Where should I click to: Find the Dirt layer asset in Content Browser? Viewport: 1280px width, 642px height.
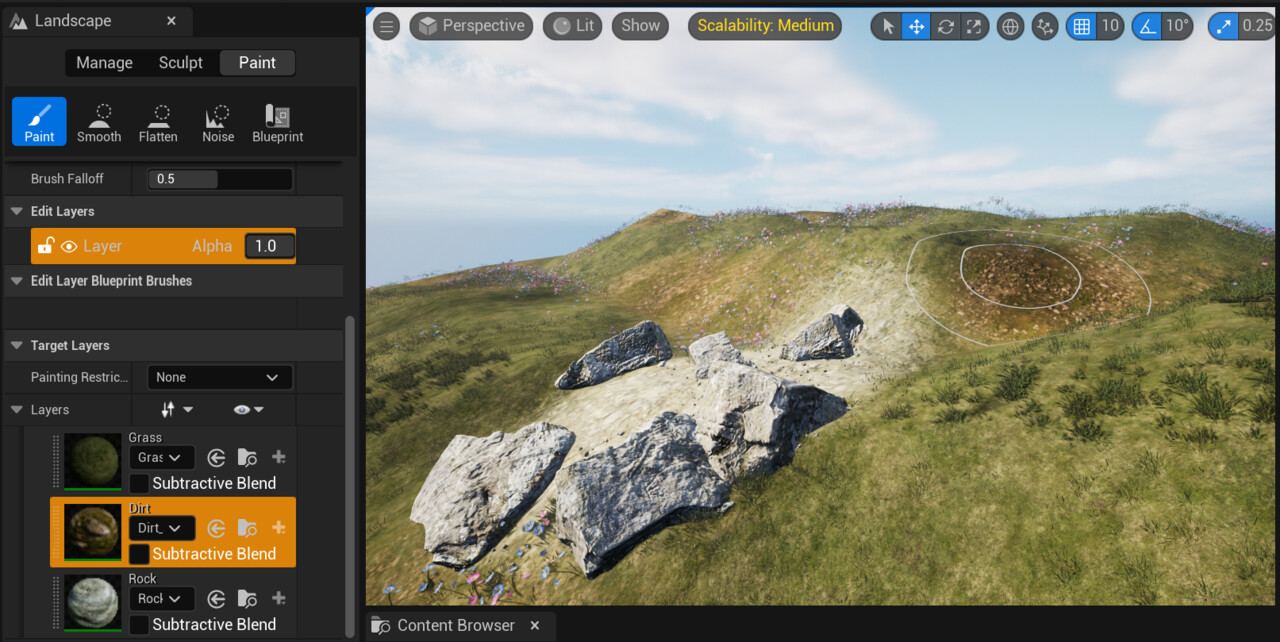pyautogui.click(x=247, y=527)
